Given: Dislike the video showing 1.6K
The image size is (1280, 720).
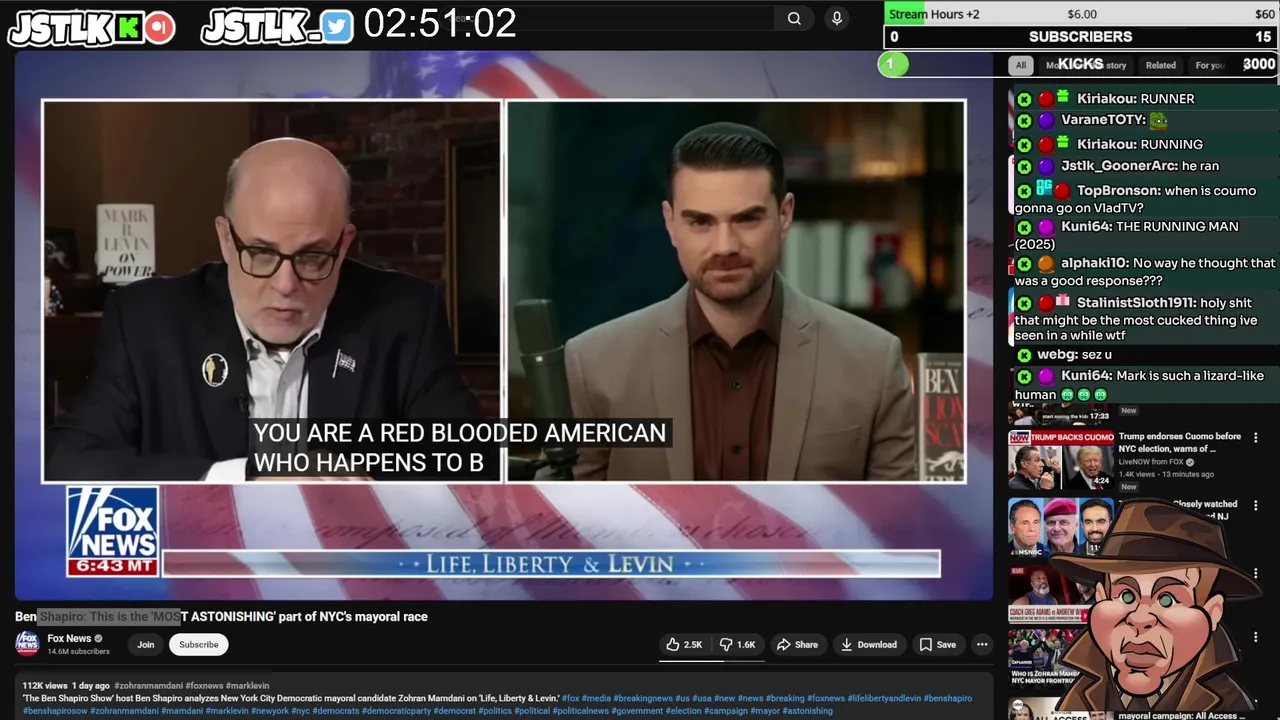Looking at the screenshot, I should (738, 645).
